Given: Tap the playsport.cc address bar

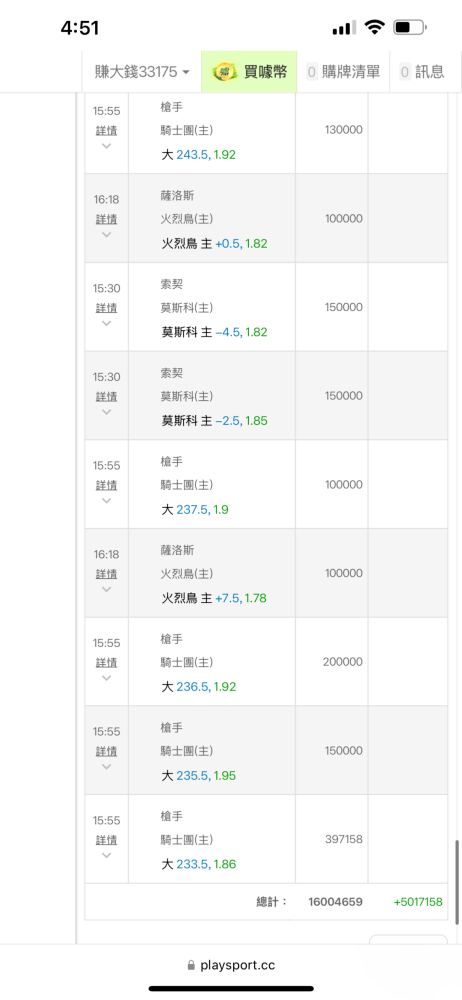Looking at the screenshot, I should coord(231,966).
